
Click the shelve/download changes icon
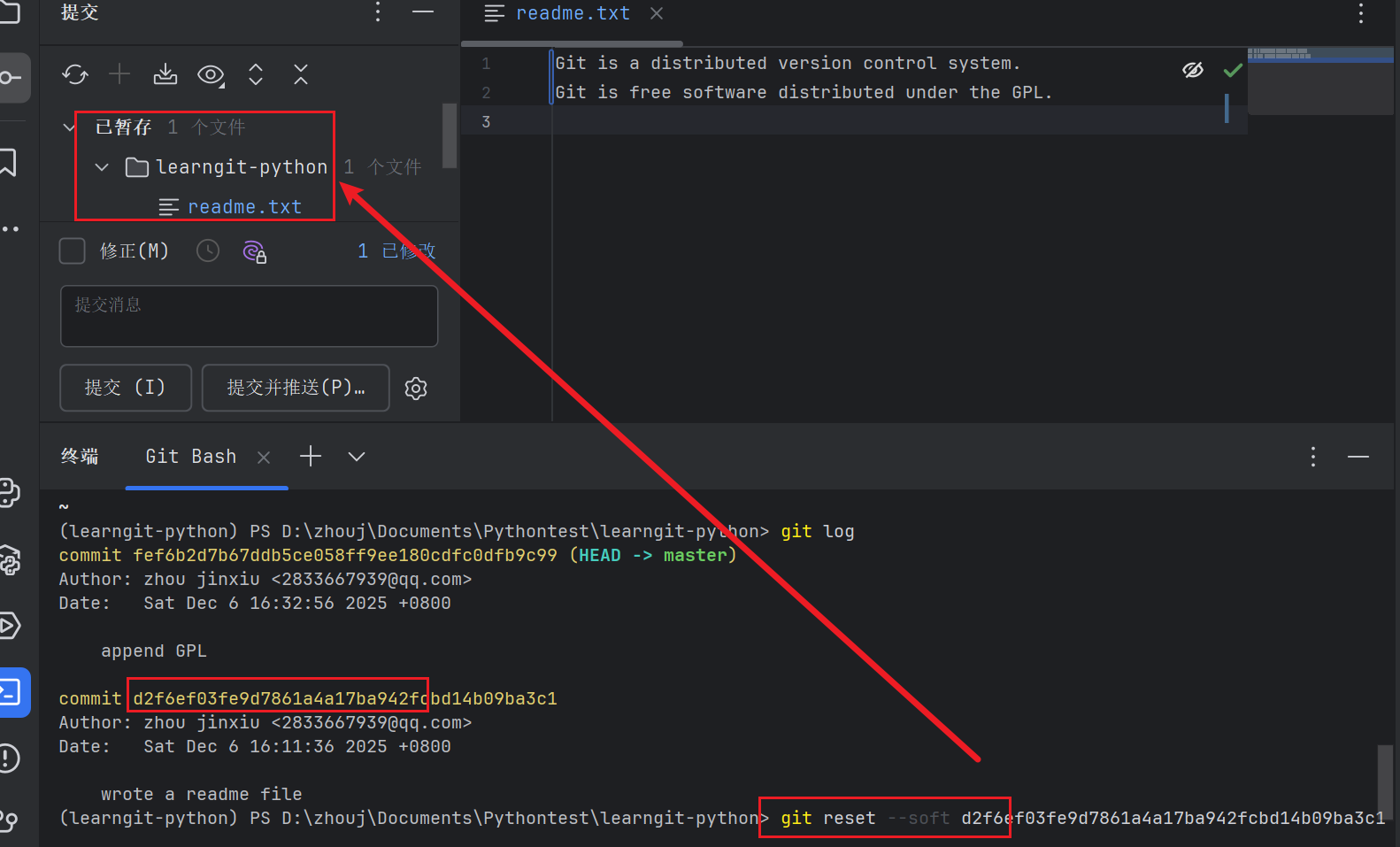[x=165, y=74]
